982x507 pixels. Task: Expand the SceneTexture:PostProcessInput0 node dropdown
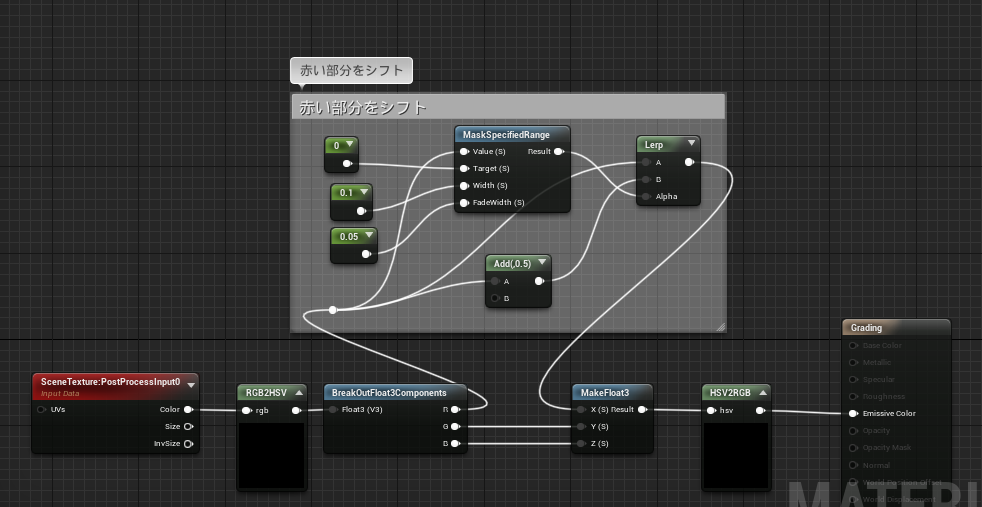191,384
